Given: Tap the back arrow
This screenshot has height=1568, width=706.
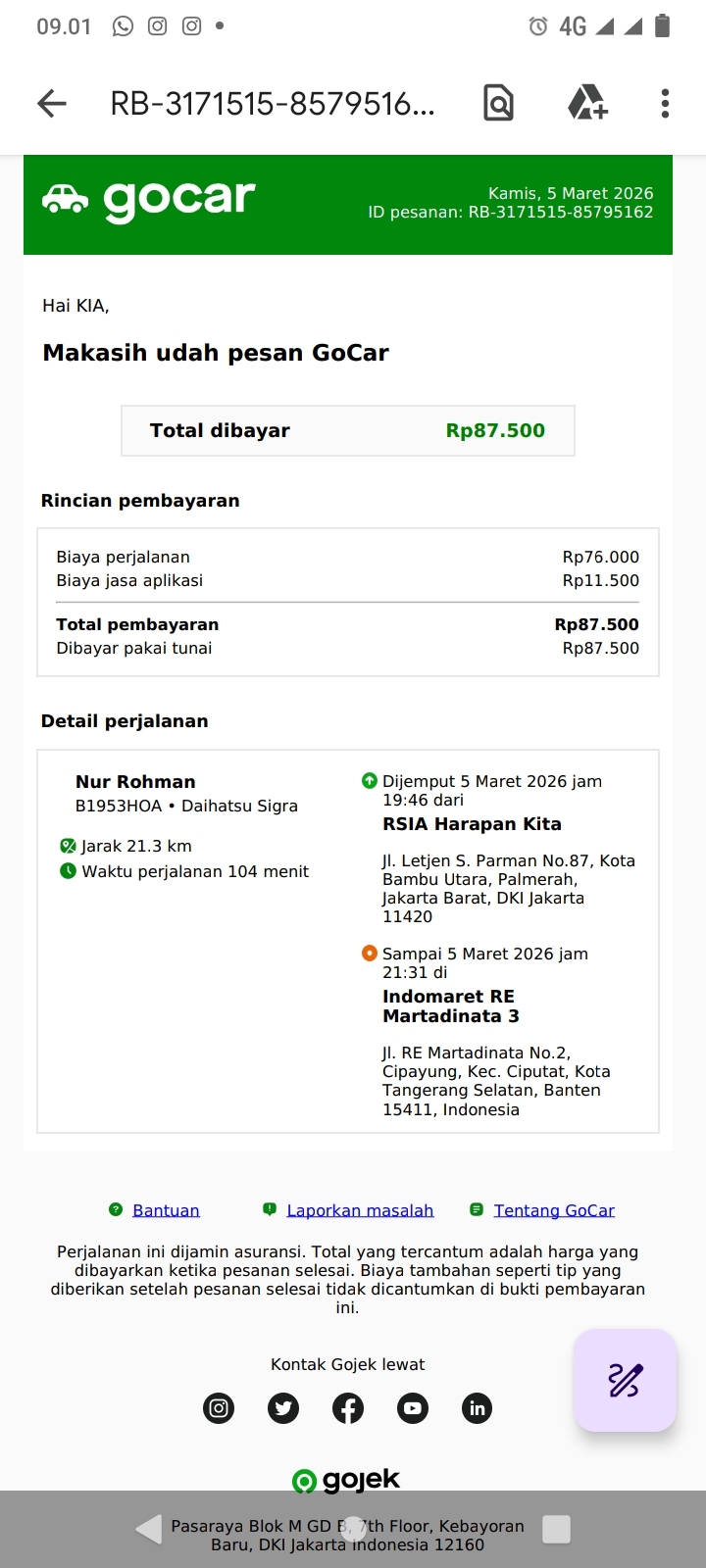Looking at the screenshot, I should click(52, 103).
